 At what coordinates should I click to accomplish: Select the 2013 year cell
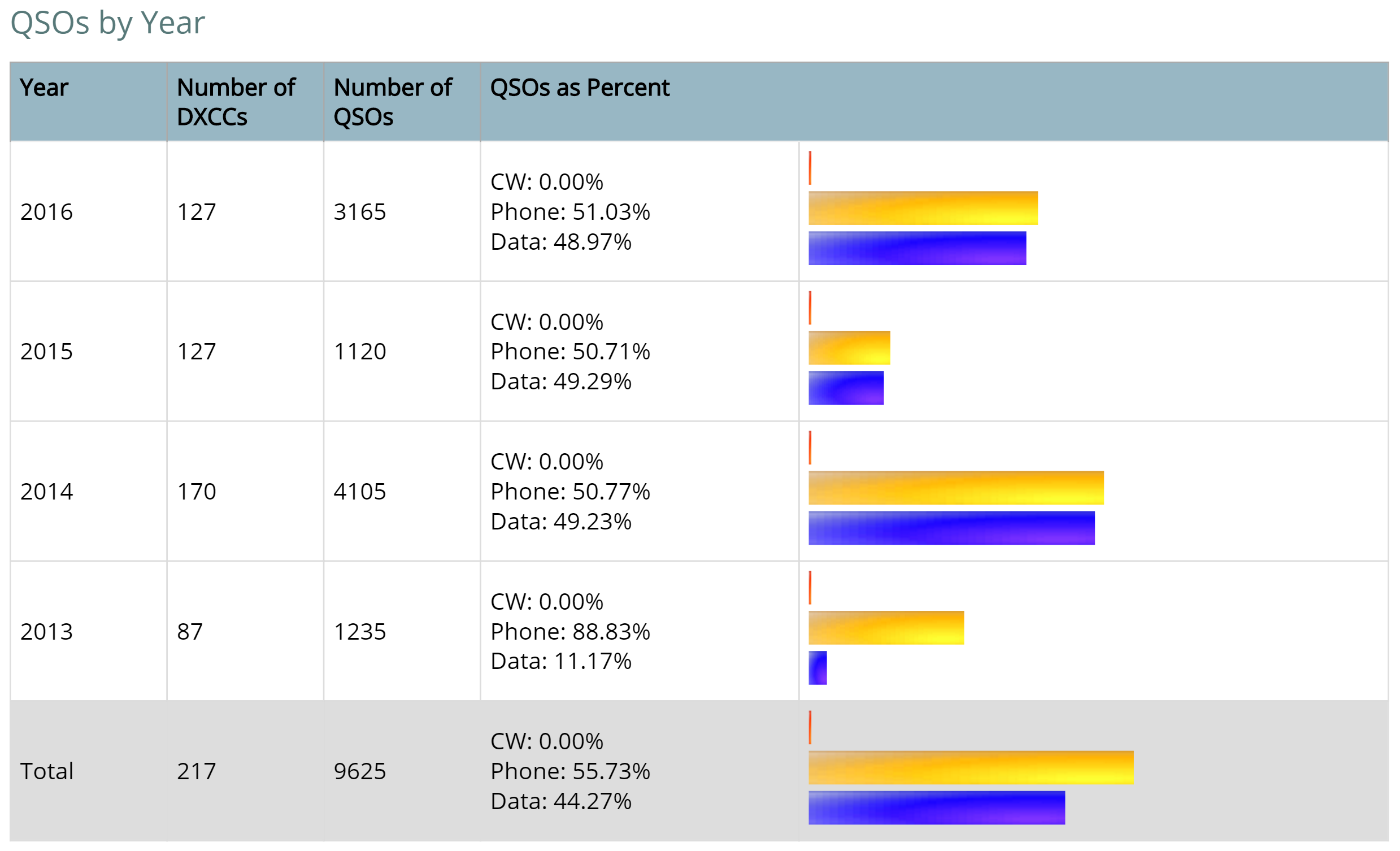[x=46, y=632]
